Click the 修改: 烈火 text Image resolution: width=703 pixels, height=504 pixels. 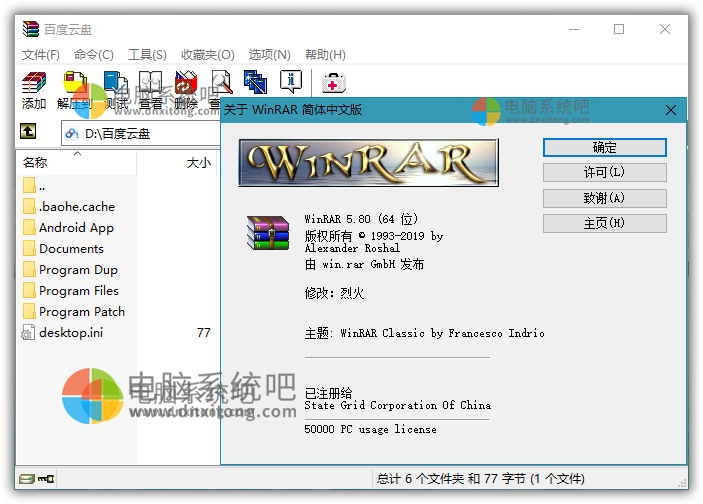[334, 293]
